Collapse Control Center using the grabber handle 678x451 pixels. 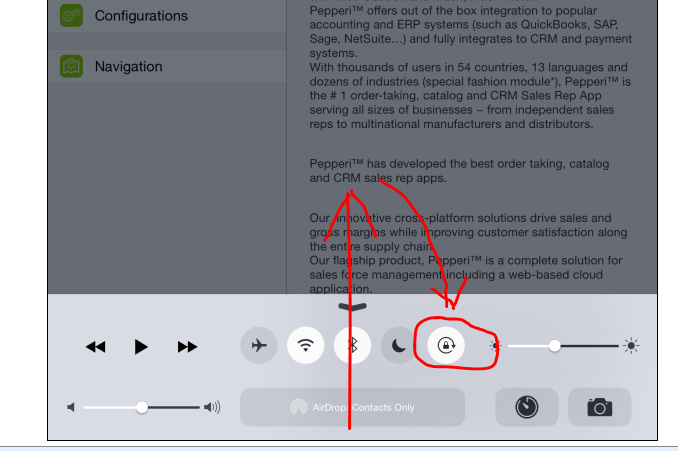tap(352, 307)
